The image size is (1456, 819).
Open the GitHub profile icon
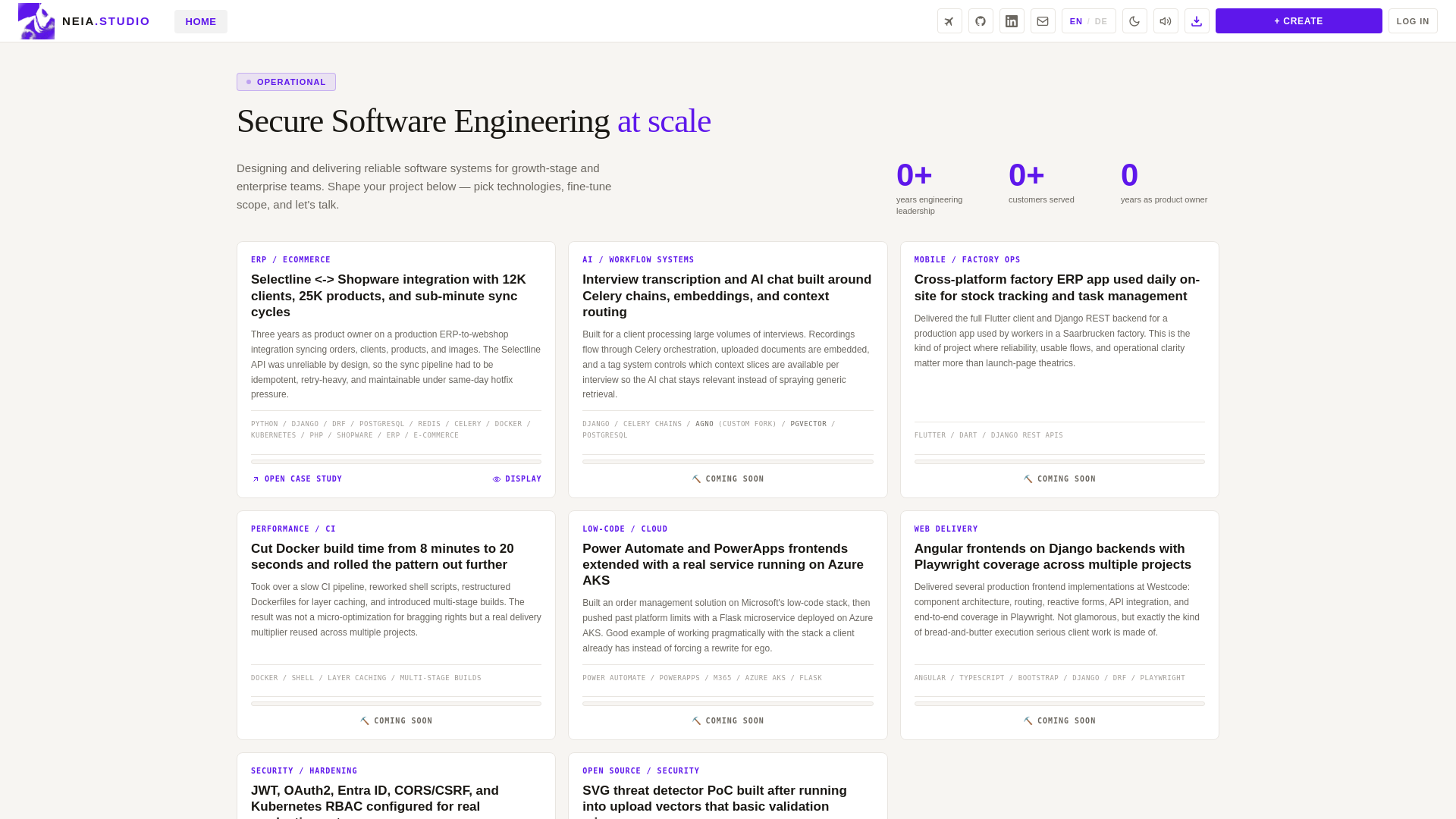click(x=981, y=21)
